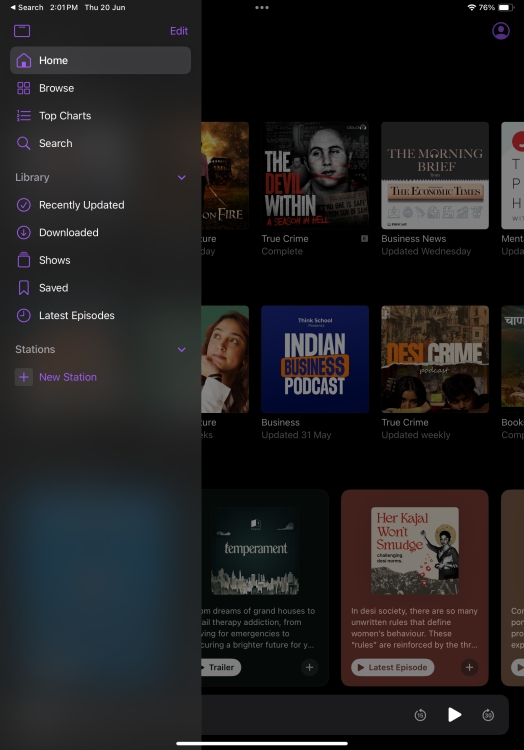Click Business Updated 31 May text
524x750 pixels.
coord(296,429)
